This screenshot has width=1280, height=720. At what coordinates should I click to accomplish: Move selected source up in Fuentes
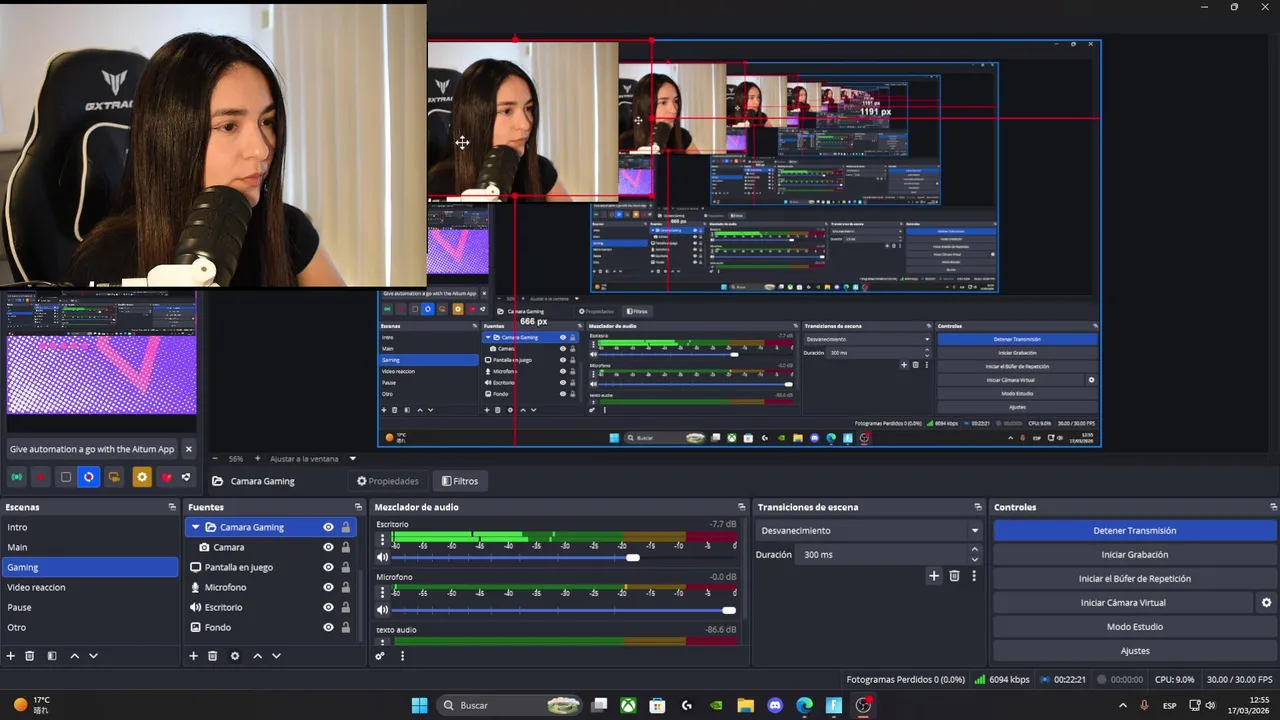pyautogui.click(x=257, y=656)
